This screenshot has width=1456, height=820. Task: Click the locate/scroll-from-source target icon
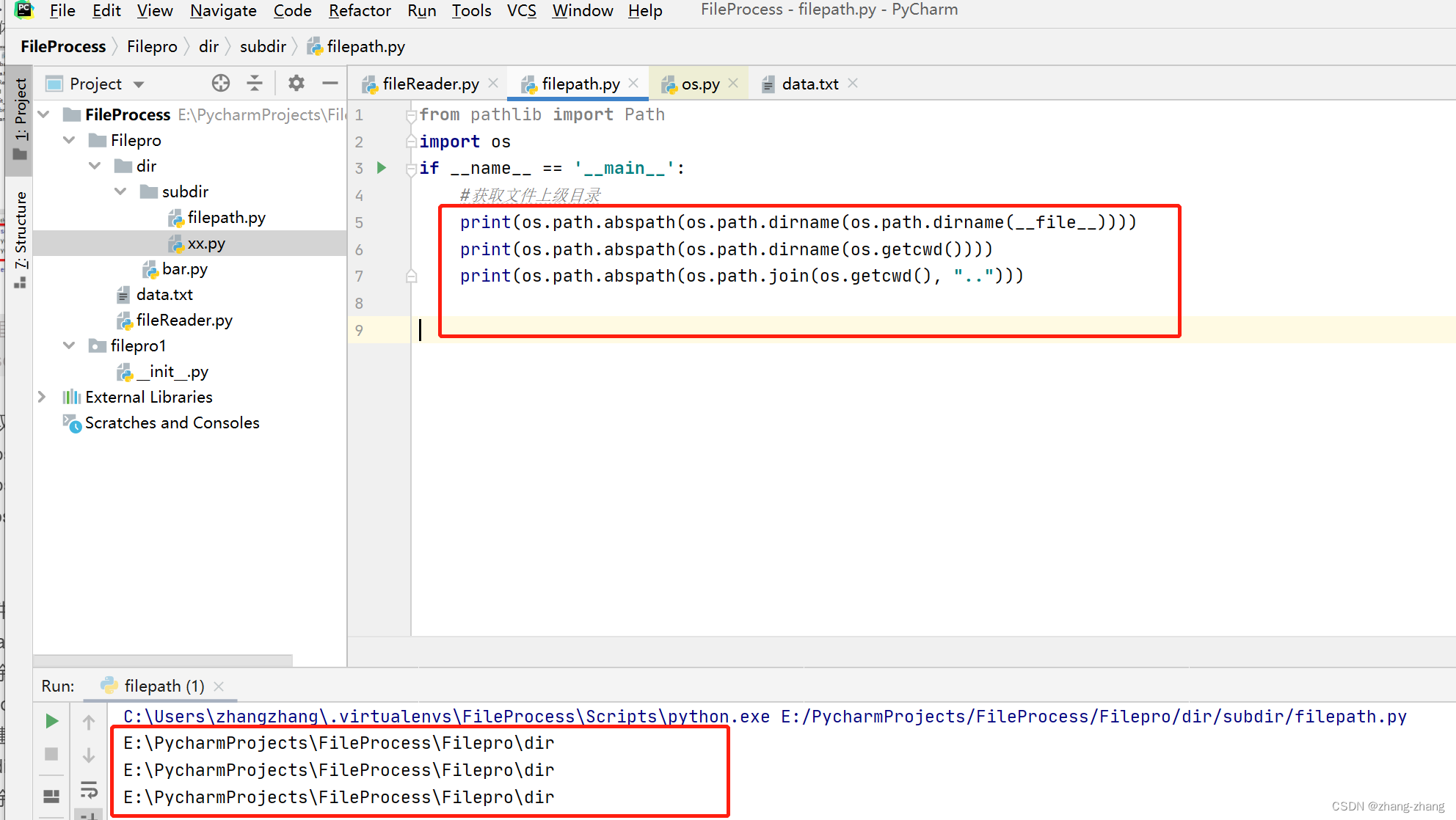click(x=220, y=84)
